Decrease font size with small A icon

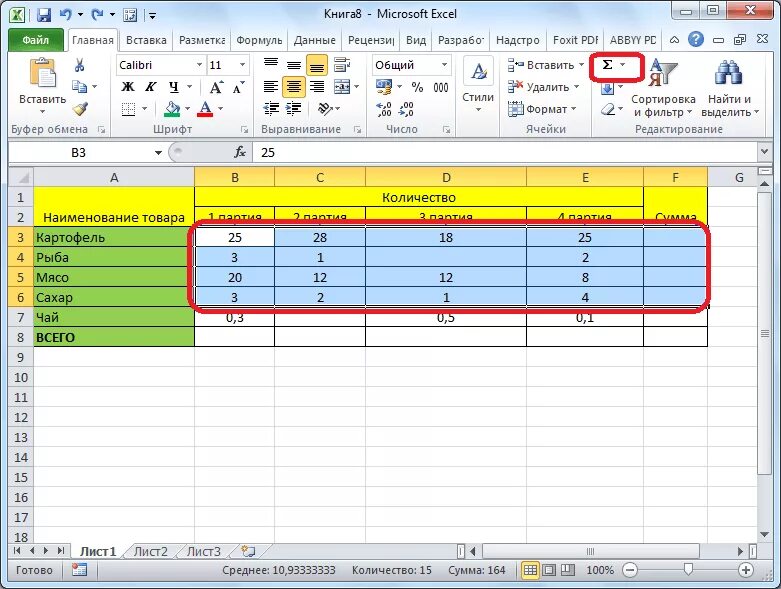pyautogui.click(x=239, y=87)
